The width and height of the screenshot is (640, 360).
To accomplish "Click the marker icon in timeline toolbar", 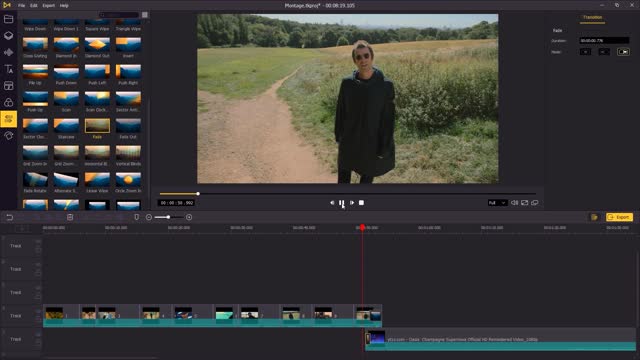I will [137, 218].
